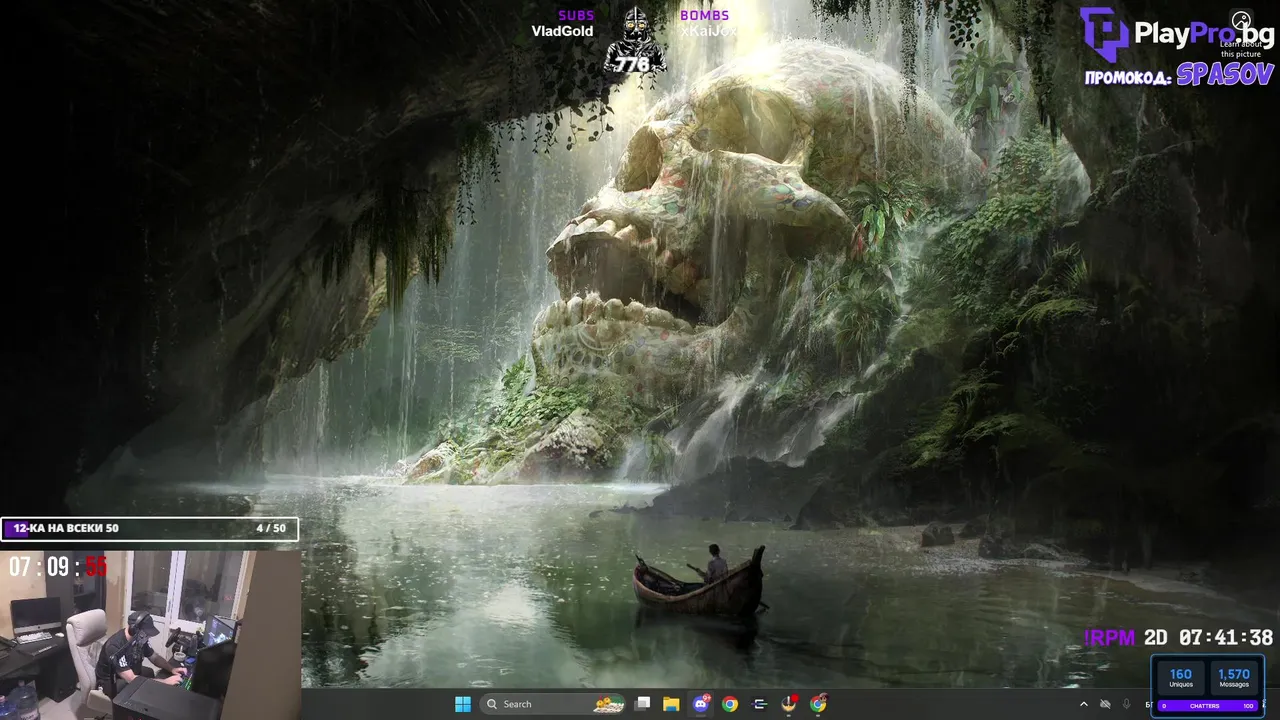Click the 160 Uniques stat box

[1181, 677]
